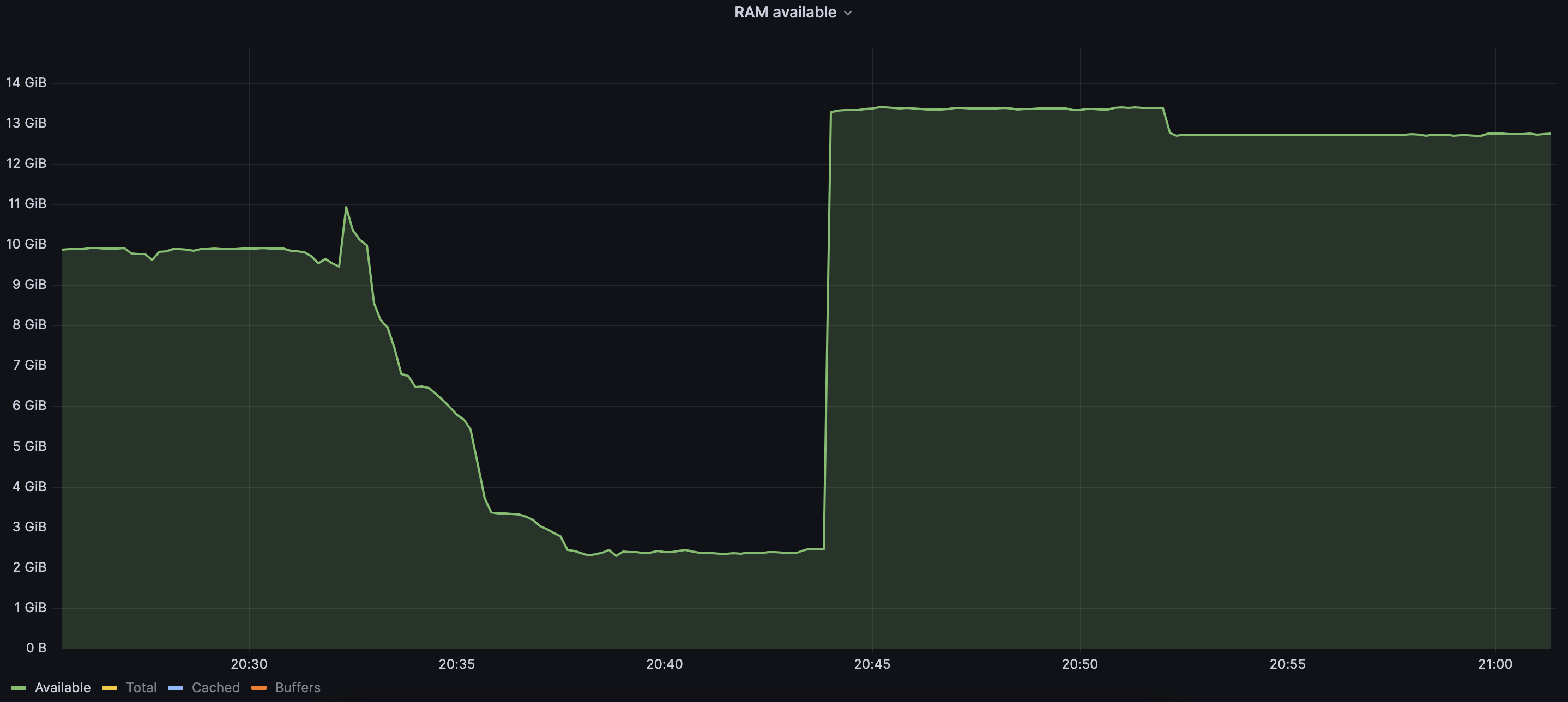Click the 11 GiB spike peak on the graph
The height and width of the screenshot is (702, 1568).
[x=346, y=208]
